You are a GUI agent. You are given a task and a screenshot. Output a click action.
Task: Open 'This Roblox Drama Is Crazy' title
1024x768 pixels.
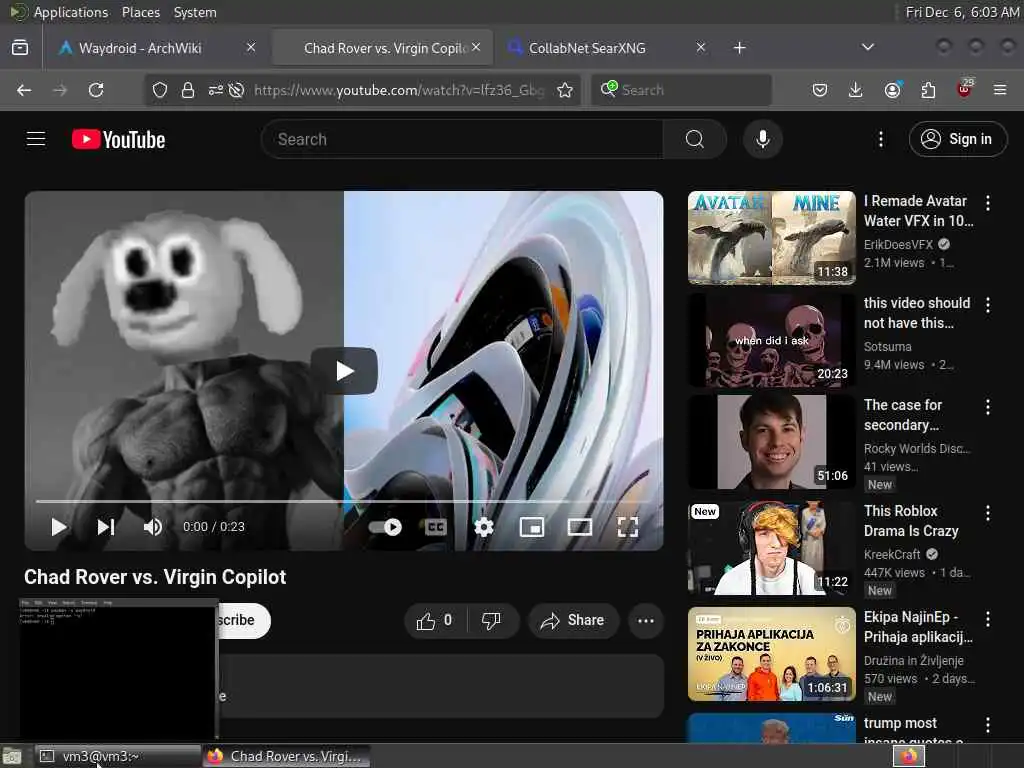pyautogui.click(x=911, y=521)
